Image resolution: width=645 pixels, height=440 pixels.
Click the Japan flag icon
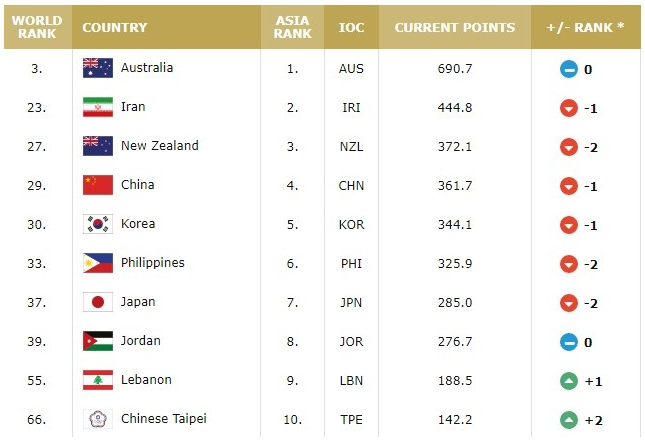(97, 302)
